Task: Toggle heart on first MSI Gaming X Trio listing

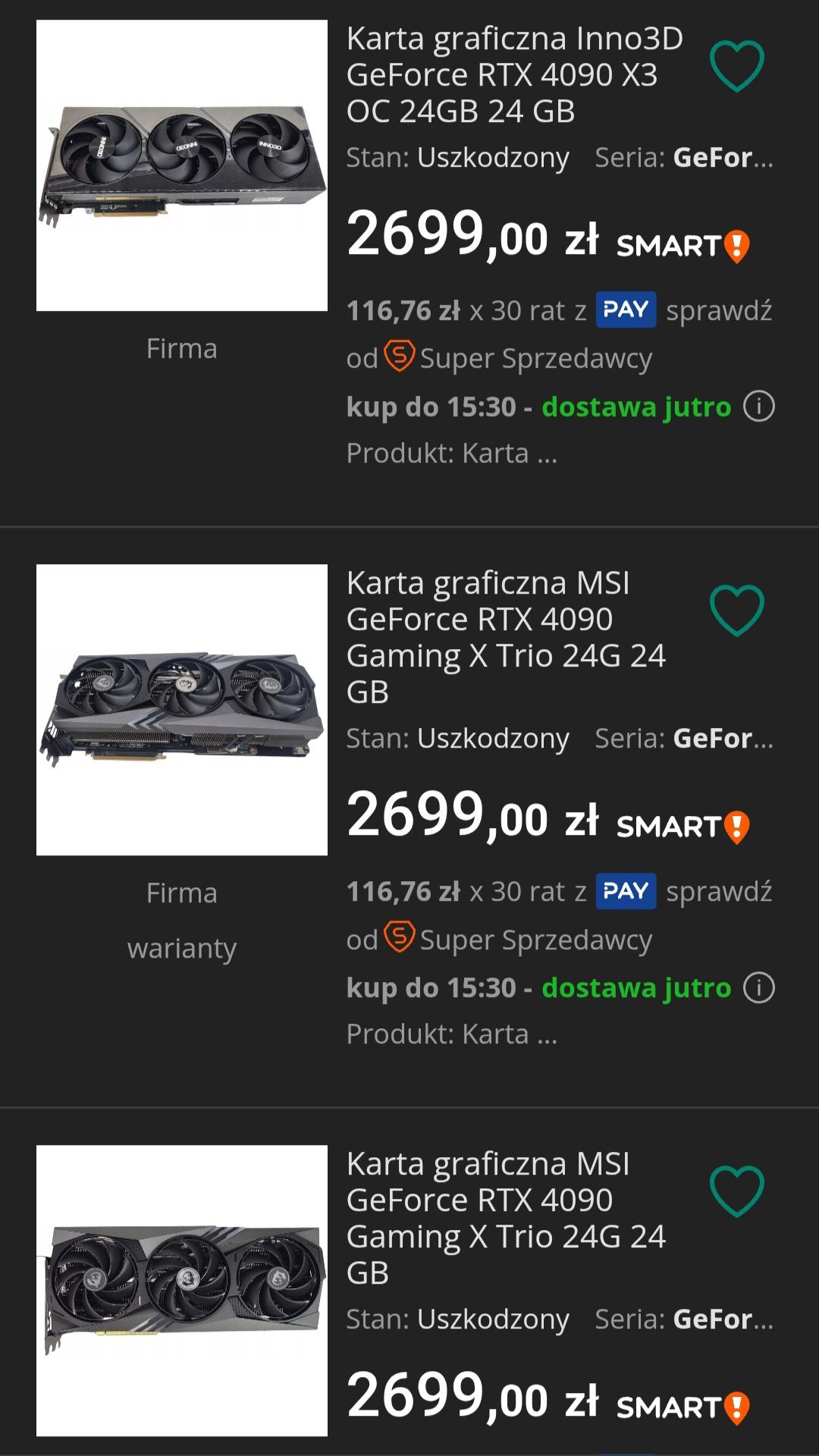Action: [x=736, y=610]
